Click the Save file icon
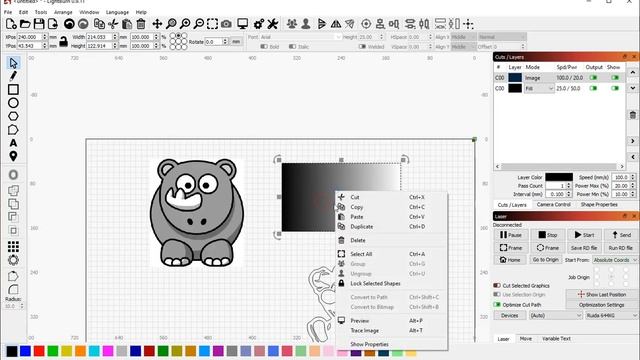 [39, 24]
